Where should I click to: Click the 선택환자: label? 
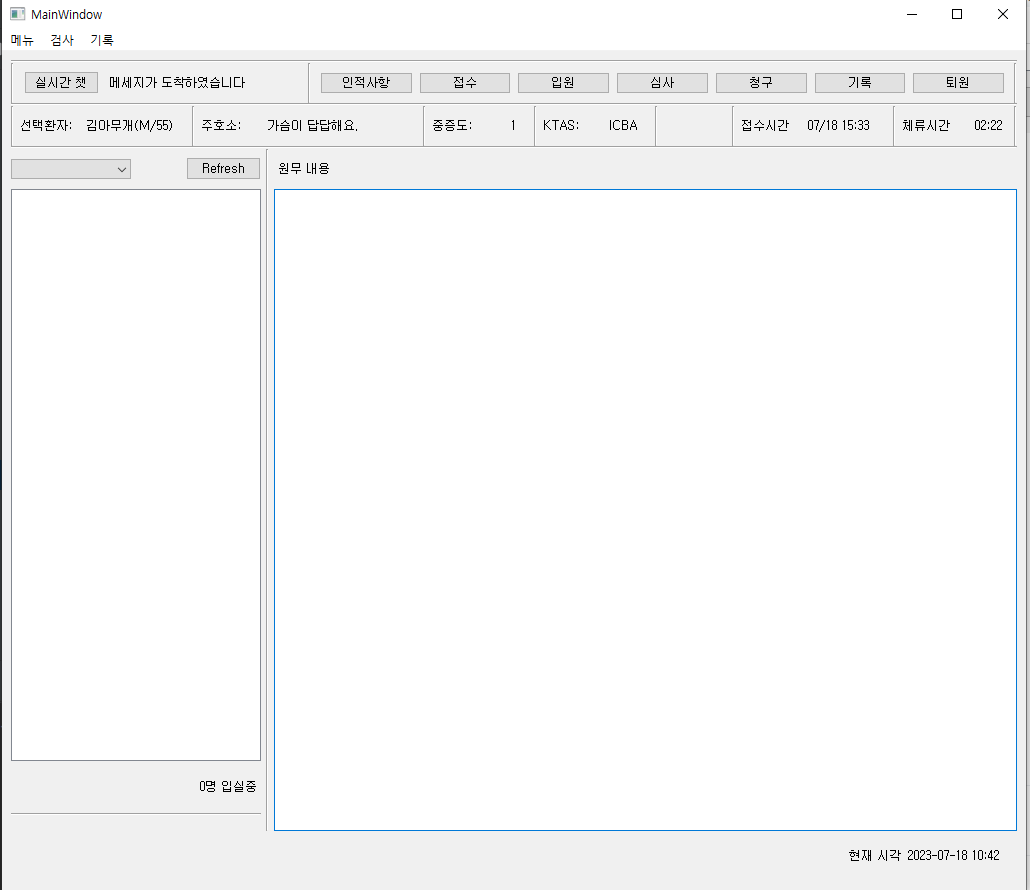click(46, 125)
